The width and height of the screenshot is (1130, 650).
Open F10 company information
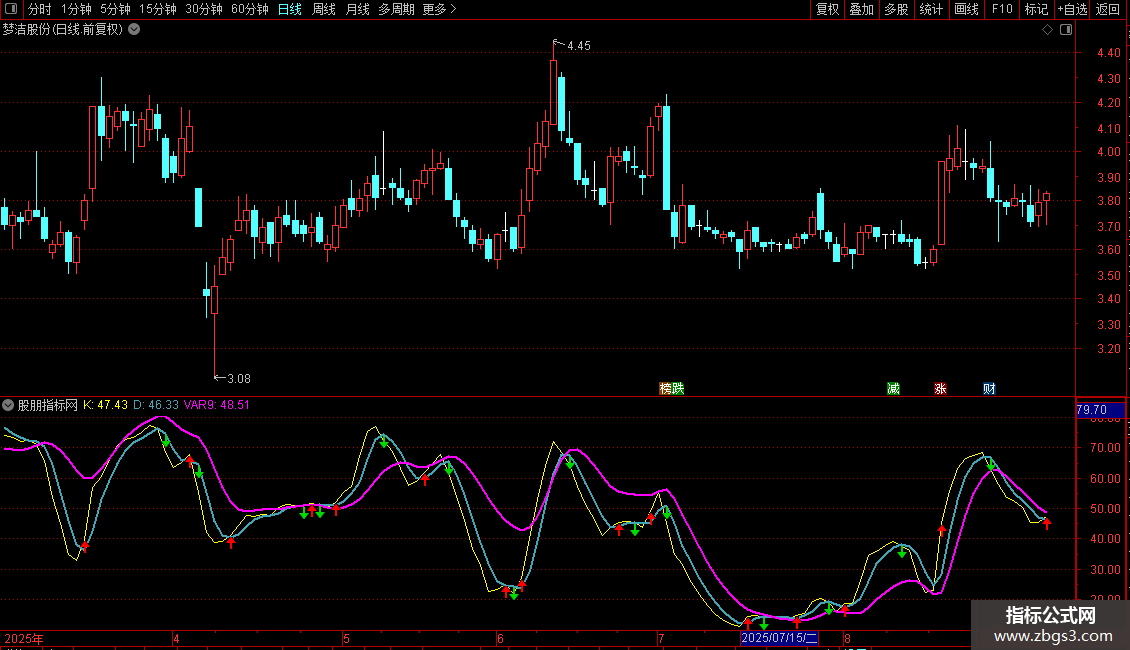tap(1001, 10)
